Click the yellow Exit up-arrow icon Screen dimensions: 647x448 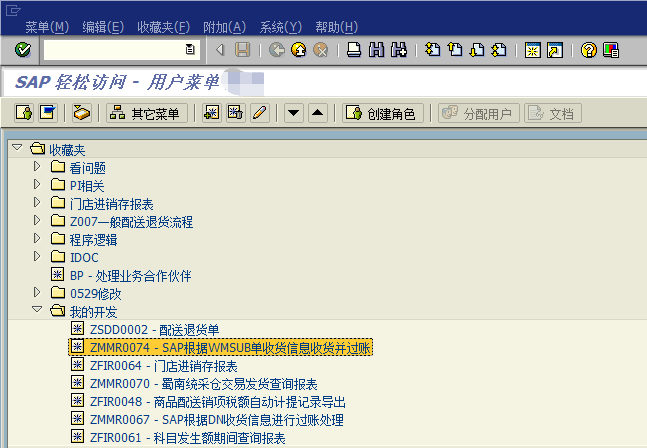pos(299,50)
